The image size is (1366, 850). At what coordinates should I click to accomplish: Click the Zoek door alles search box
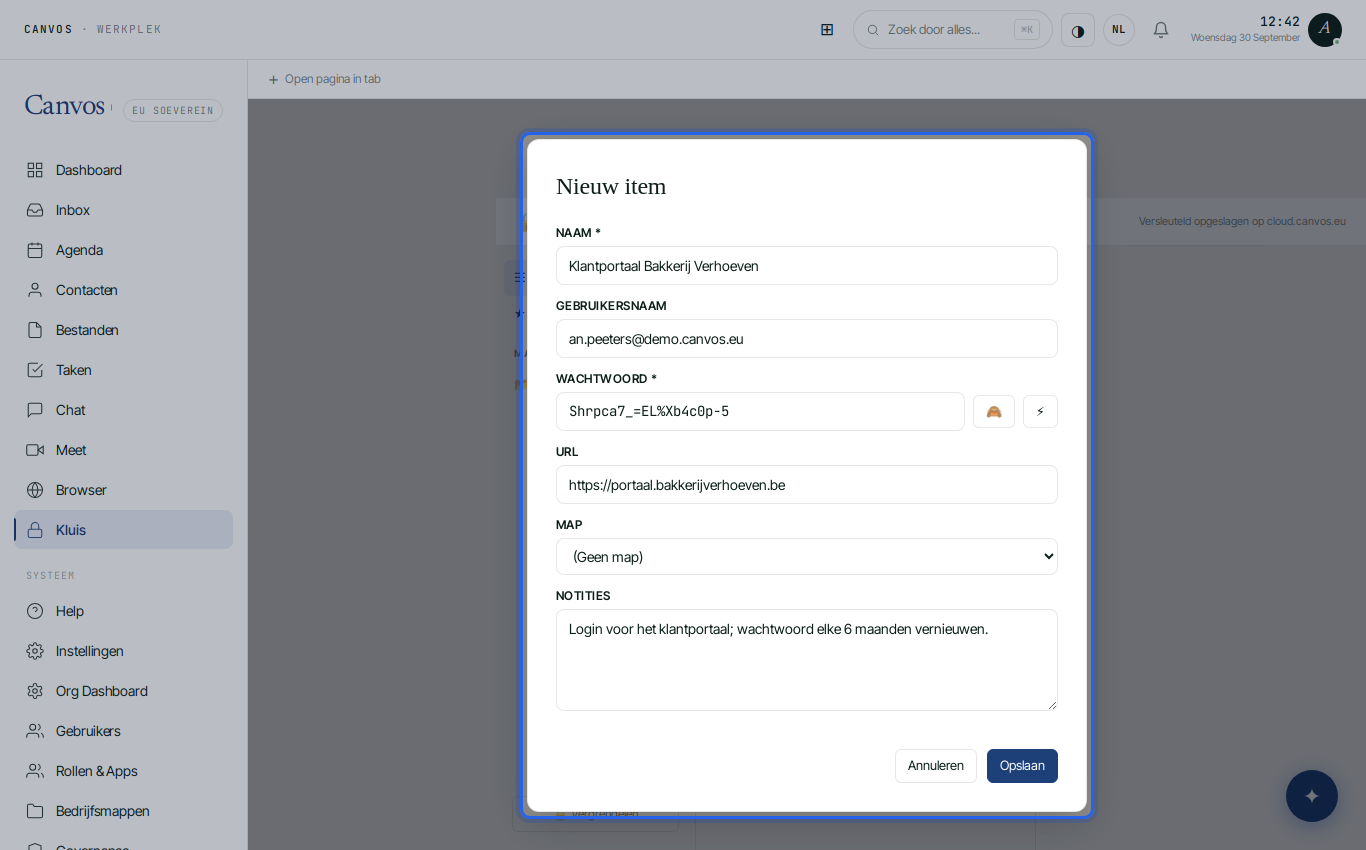click(953, 30)
